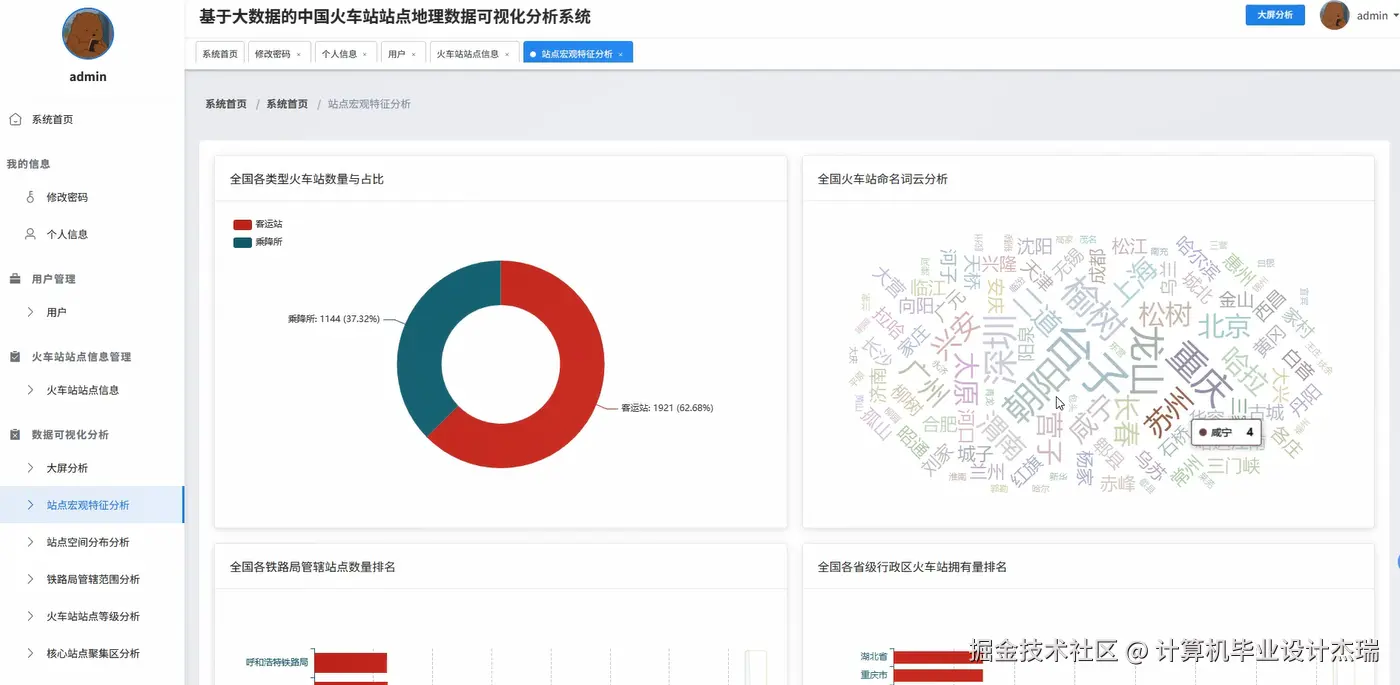Click the admin username in the top-right

(x=1372, y=16)
